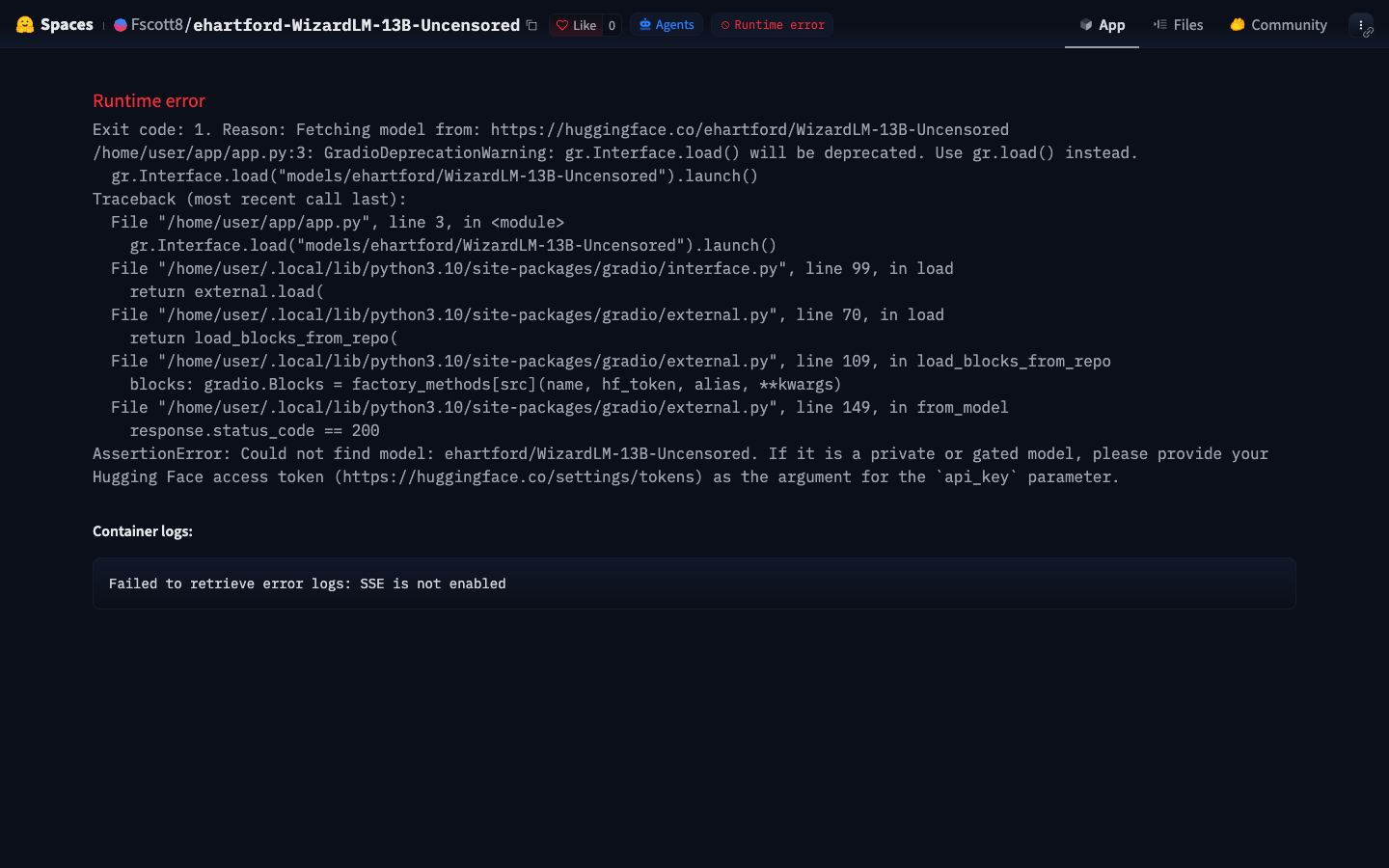Switch to the App tab
1389x868 pixels.
tap(1102, 25)
